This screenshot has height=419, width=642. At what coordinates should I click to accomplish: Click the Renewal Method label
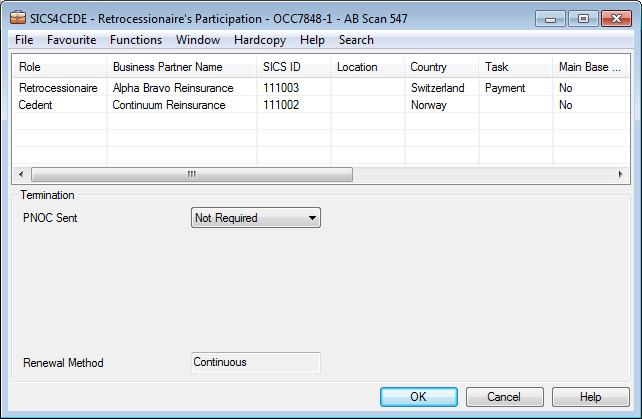[63, 362]
